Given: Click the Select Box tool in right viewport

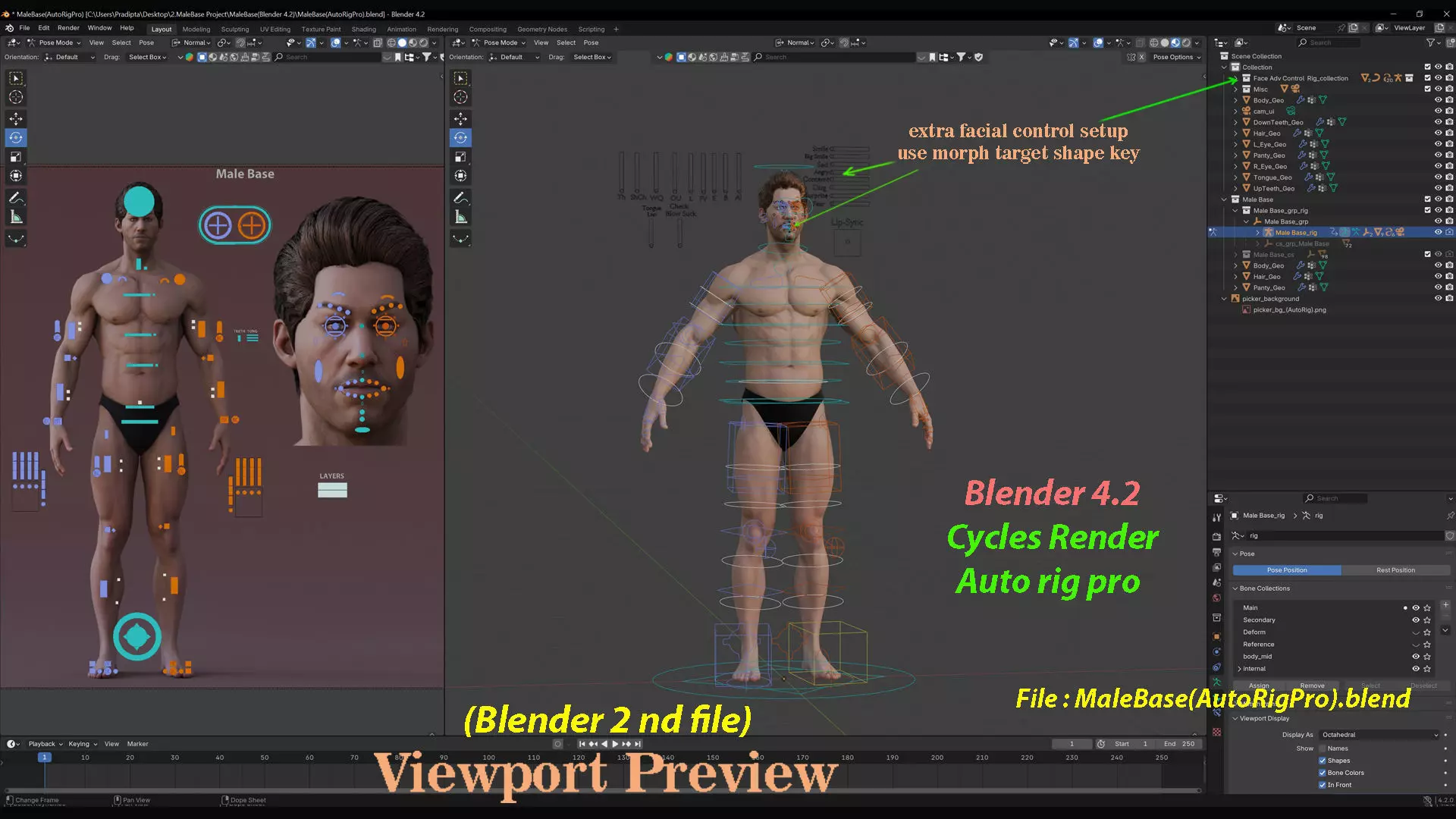Looking at the screenshot, I should [x=460, y=78].
